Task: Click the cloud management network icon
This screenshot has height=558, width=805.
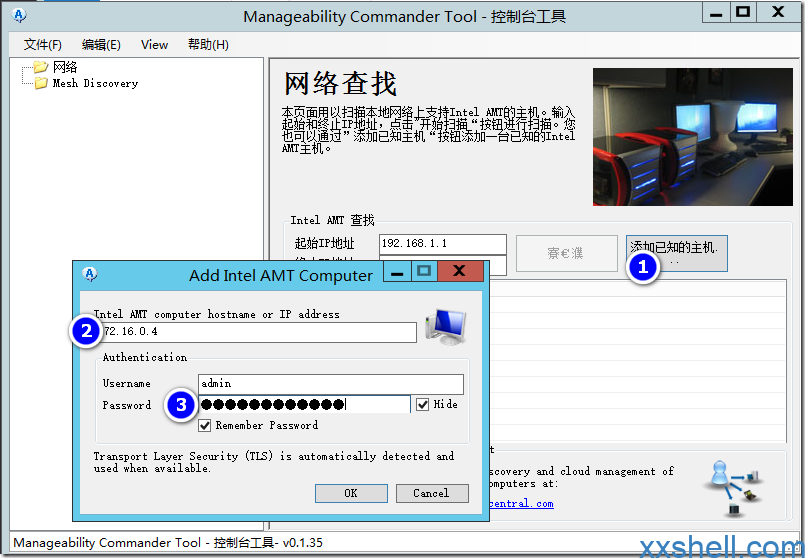Action: coord(735,488)
